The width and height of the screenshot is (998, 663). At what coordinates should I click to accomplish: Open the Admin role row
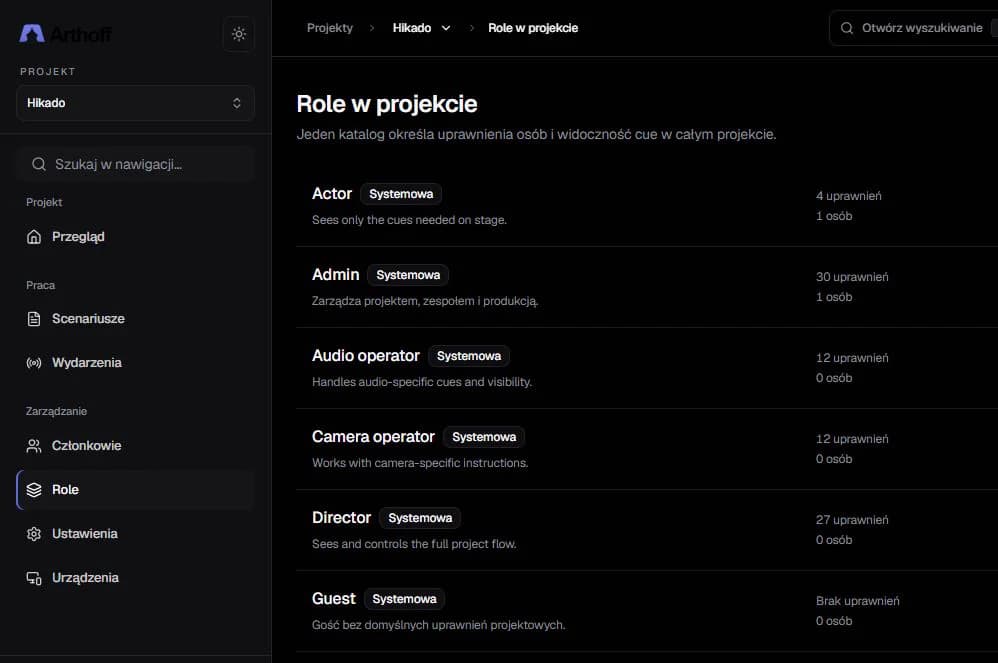tap(647, 287)
